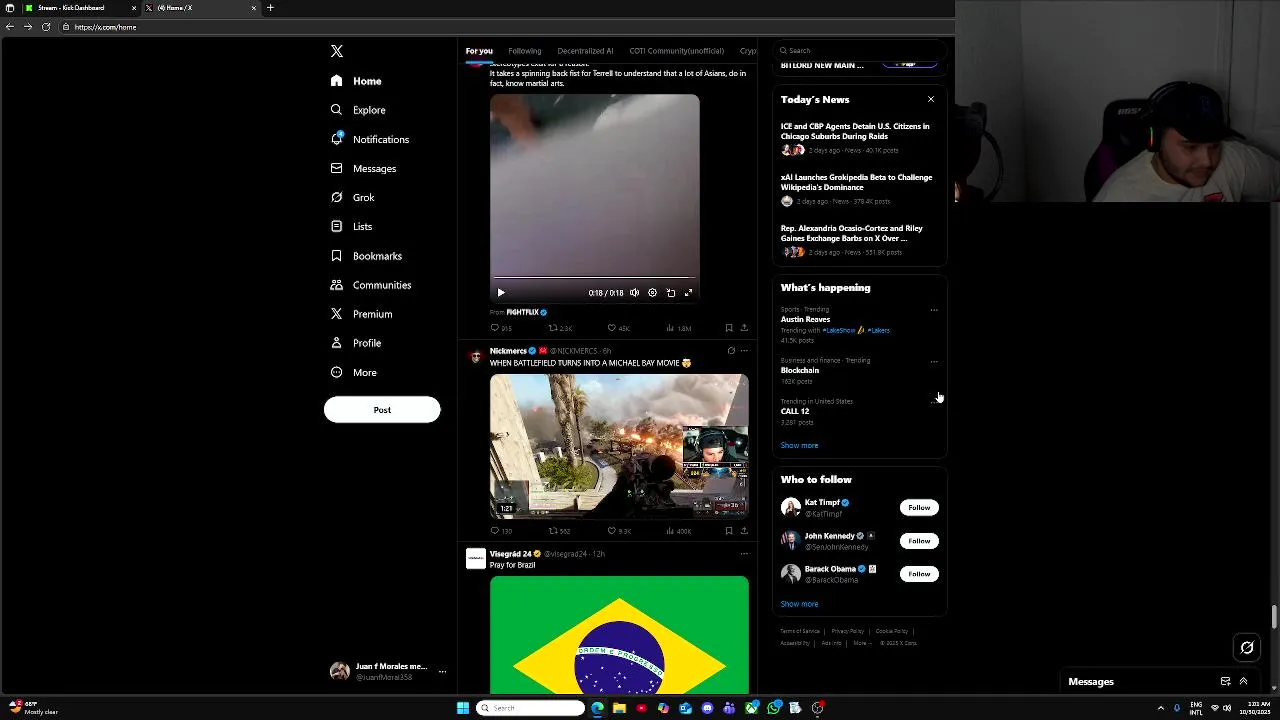Open the floating Grok button

[x=1247, y=648]
